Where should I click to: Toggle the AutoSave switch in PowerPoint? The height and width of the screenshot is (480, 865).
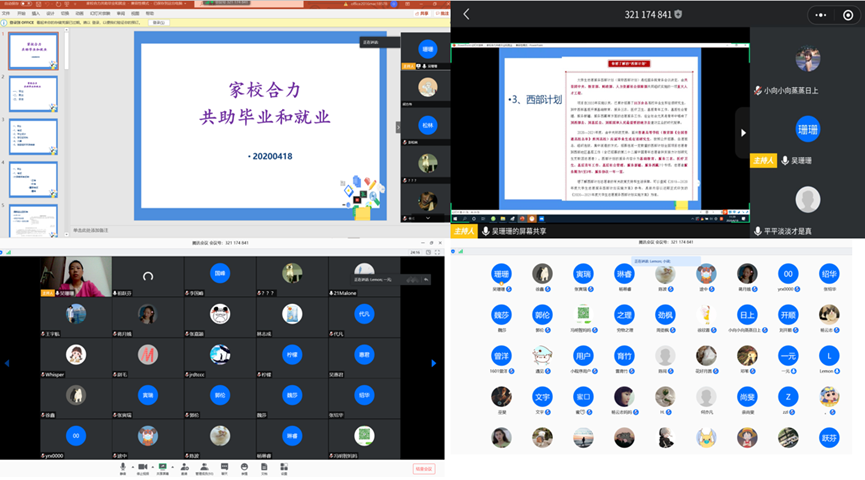point(25,3)
